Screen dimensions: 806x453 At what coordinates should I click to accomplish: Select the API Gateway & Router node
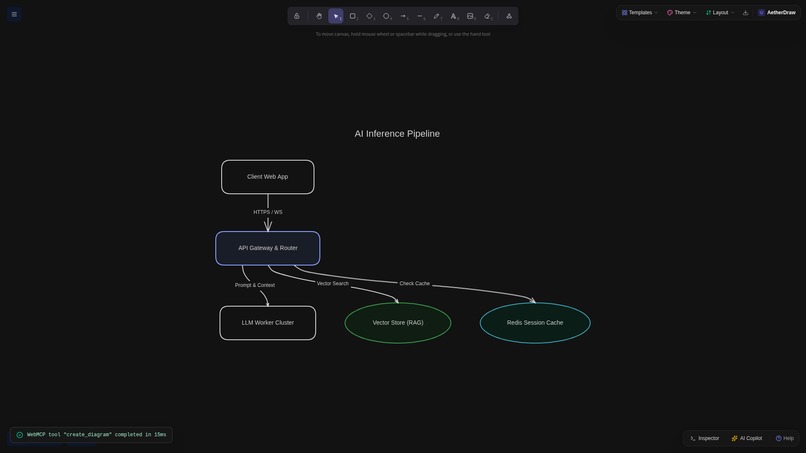(268, 248)
